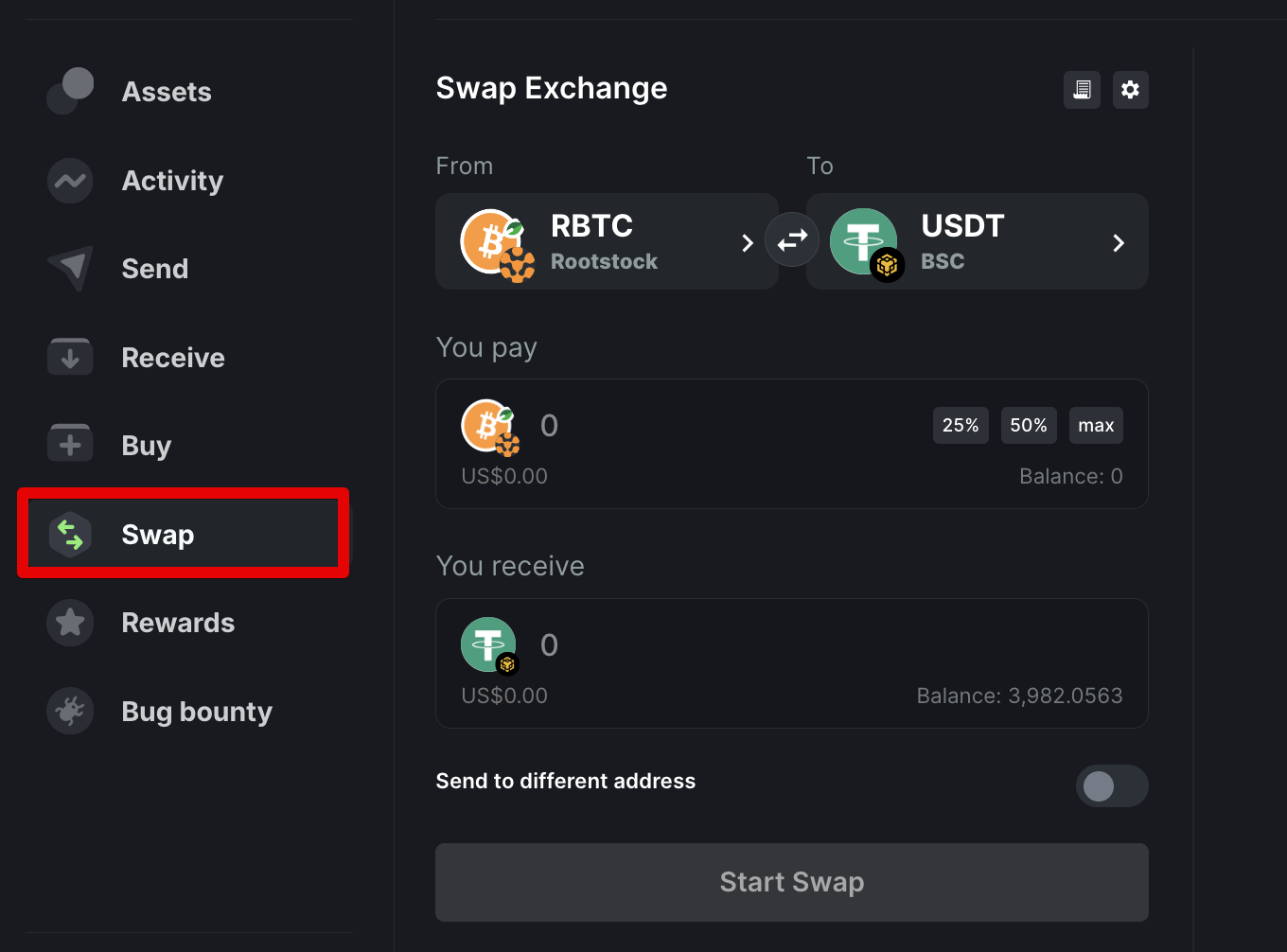The image size is (1287, 952).
Task: Select the max amount button
Action: point(1096,426)
